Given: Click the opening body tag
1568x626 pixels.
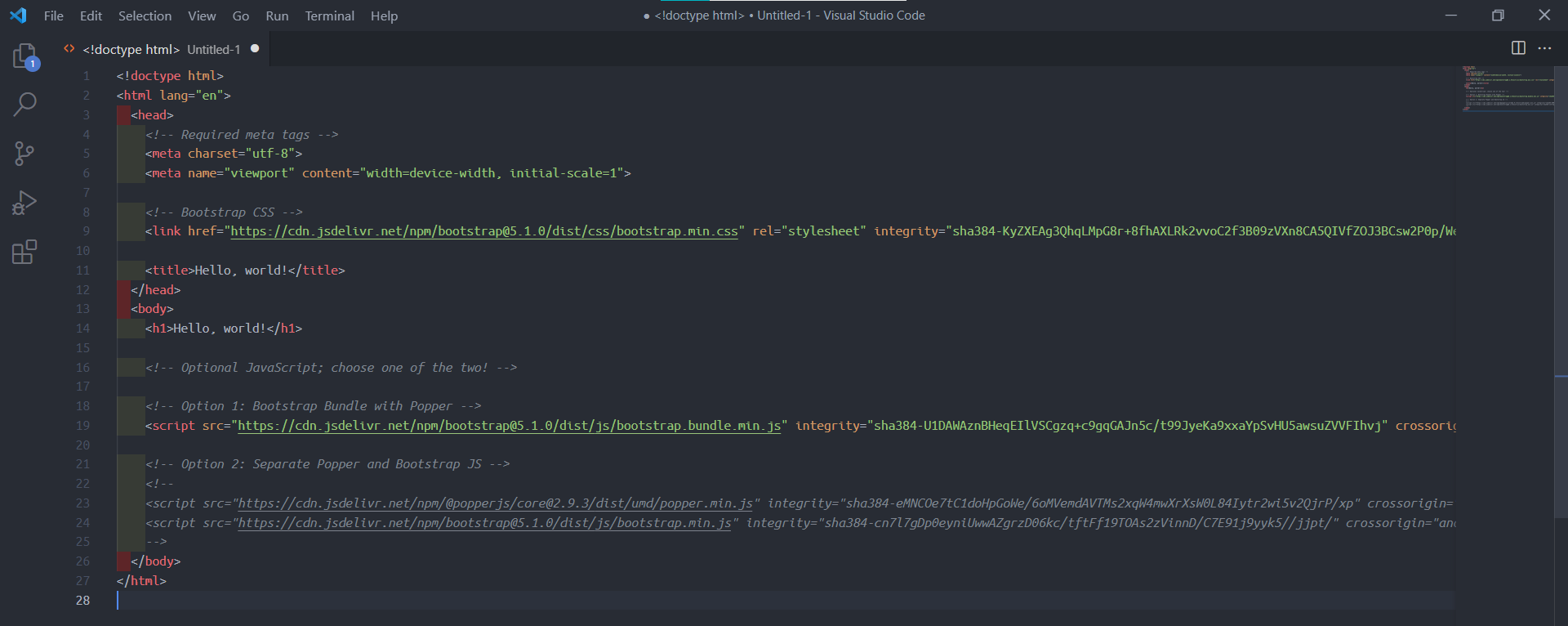Looking at the screenshot, I should [152, 309].
